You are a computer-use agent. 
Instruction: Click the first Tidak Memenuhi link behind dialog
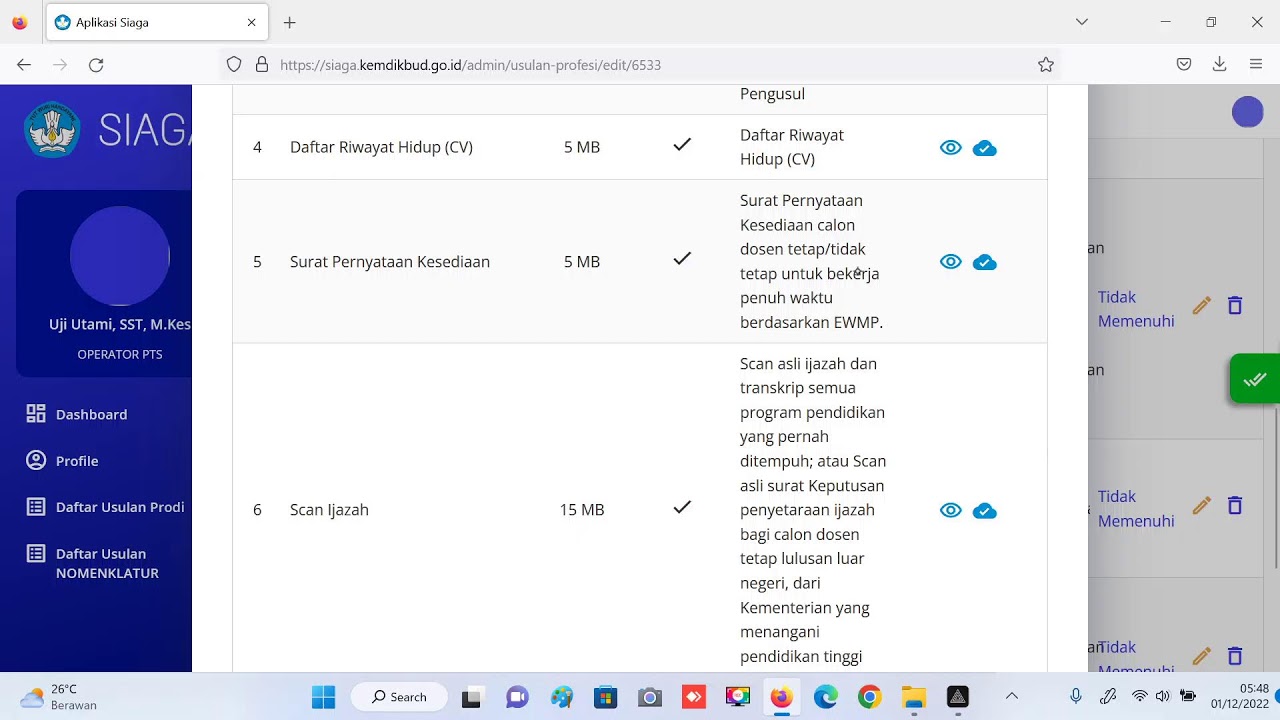(x=1136, y=309)
